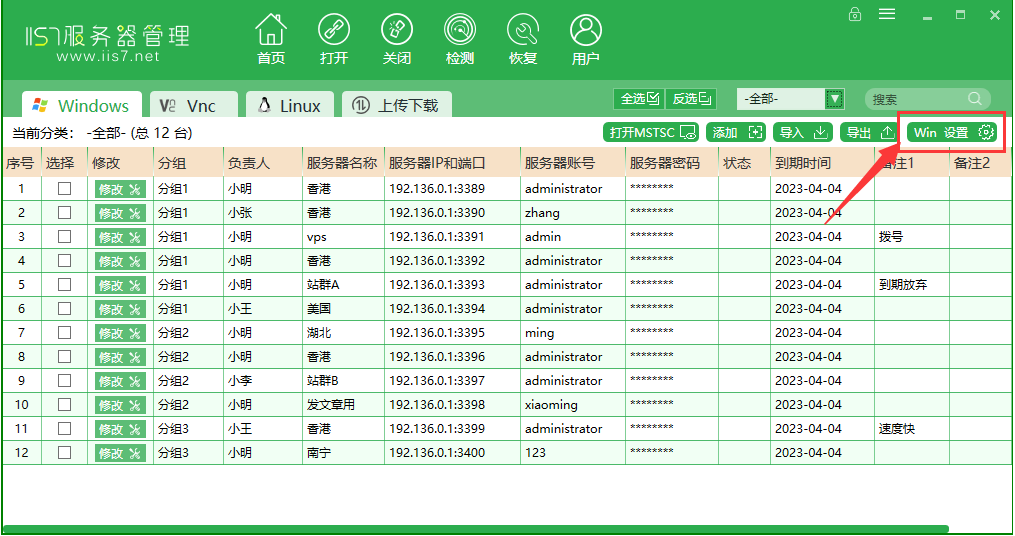The height and width of the screenshot is (536, 1015).
Task: Switch to the Windows tab
Action: [82, 105]
